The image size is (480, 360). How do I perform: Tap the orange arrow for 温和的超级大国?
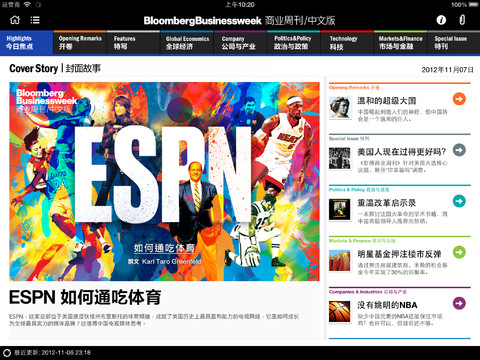(x=459, y=99)
